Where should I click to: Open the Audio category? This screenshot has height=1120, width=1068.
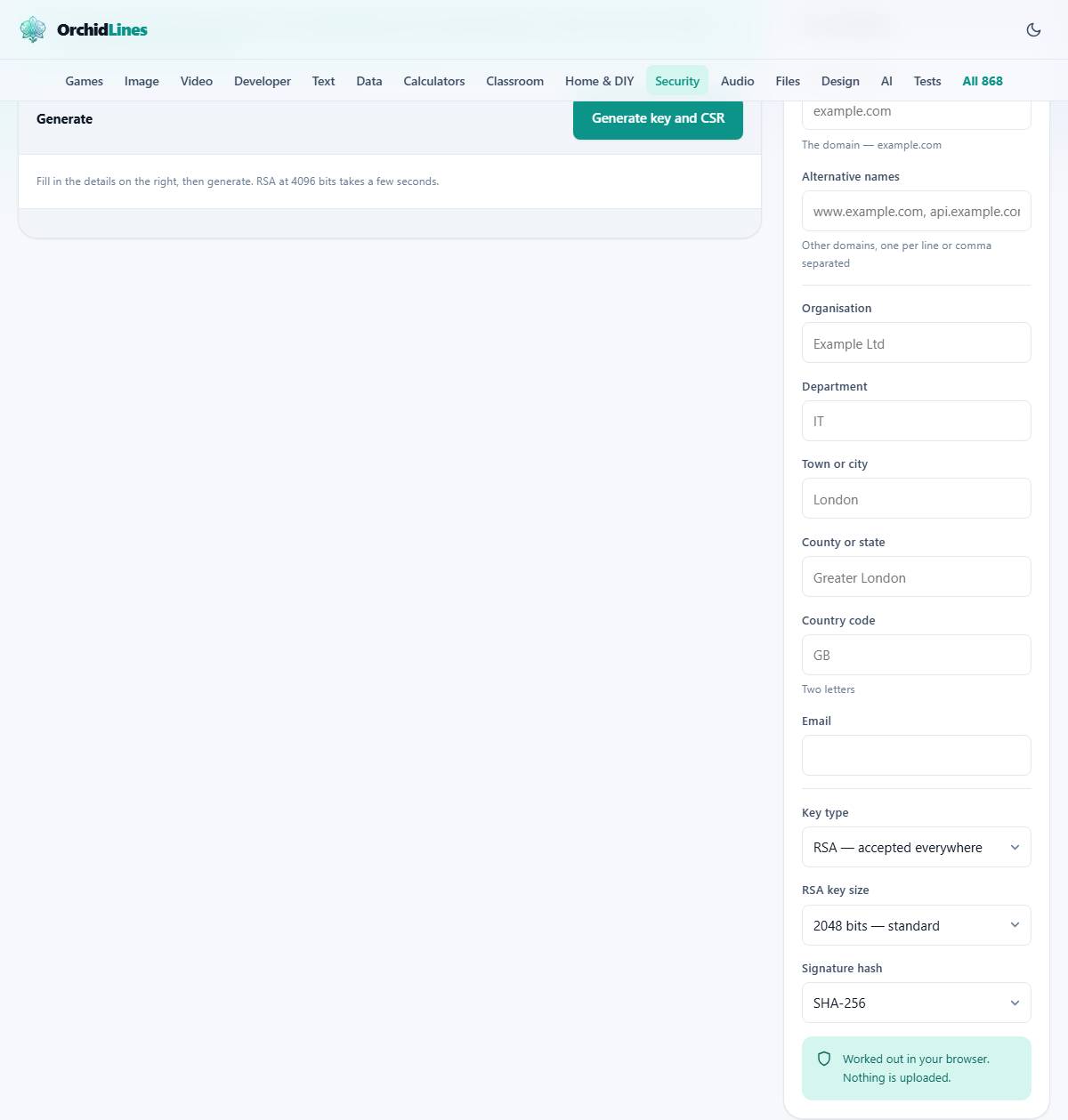click(x=738, y=81)
